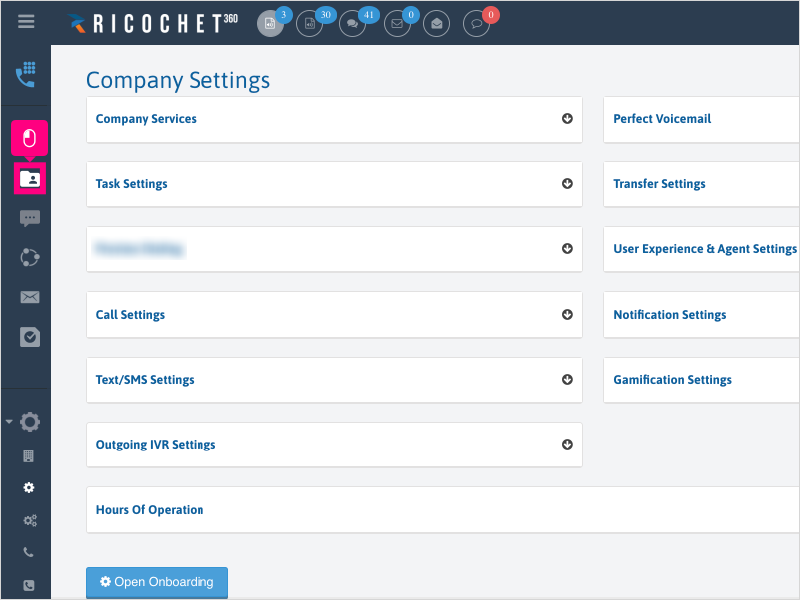Screen dimensions: 800x600
Task: Open the speech bubble icon with red badge
Action: [x=476, y=23]
